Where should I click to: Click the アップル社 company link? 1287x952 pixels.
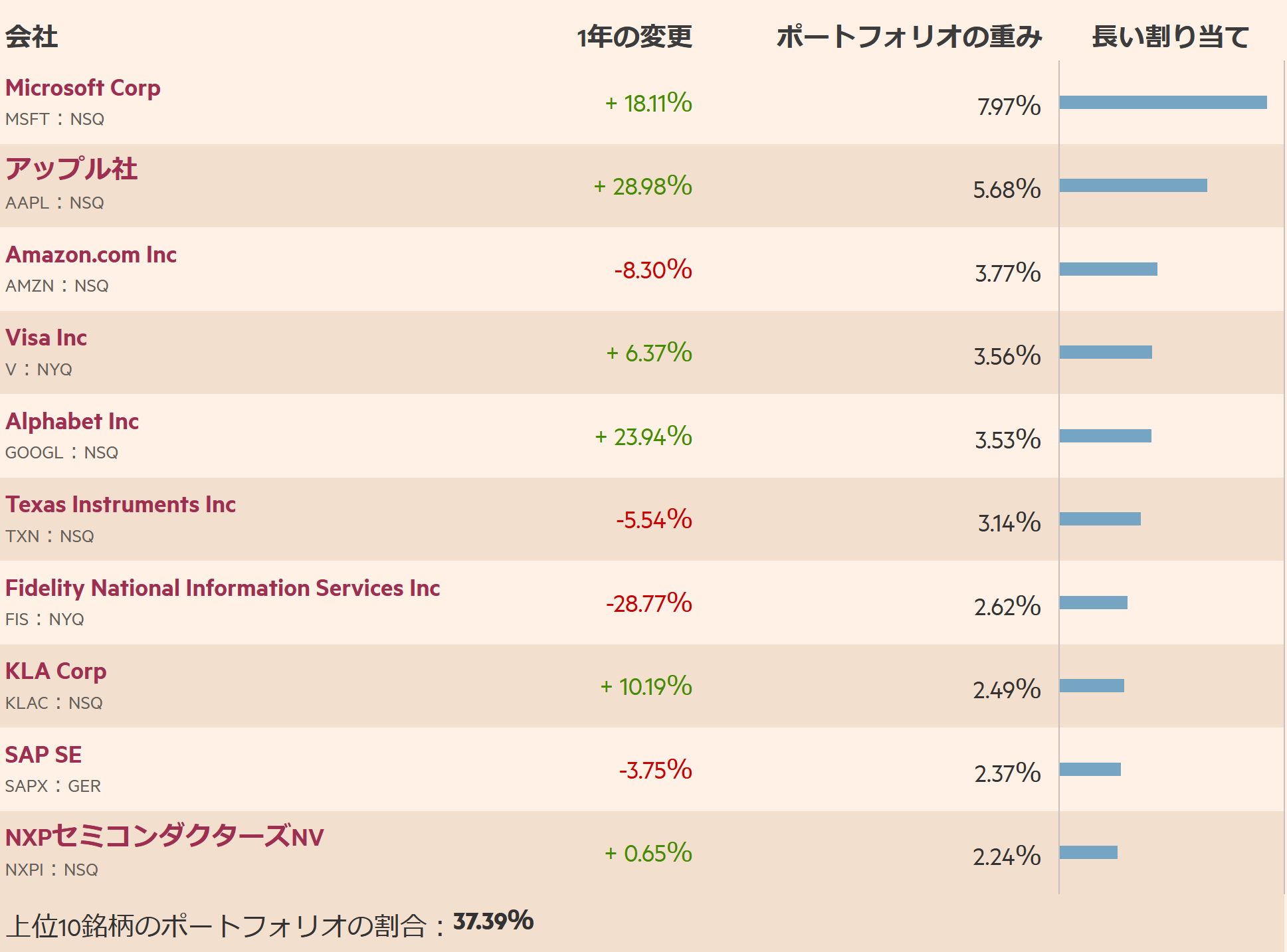pos(72,169)
